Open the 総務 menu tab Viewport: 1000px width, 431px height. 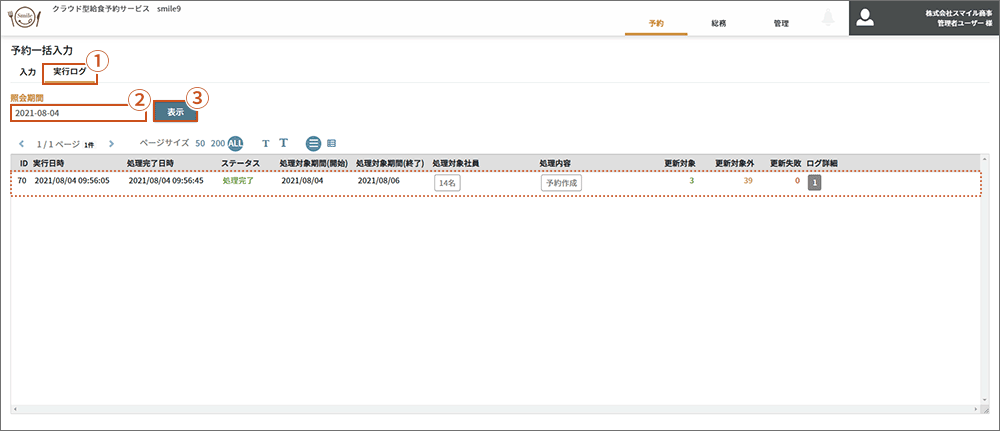719,24
